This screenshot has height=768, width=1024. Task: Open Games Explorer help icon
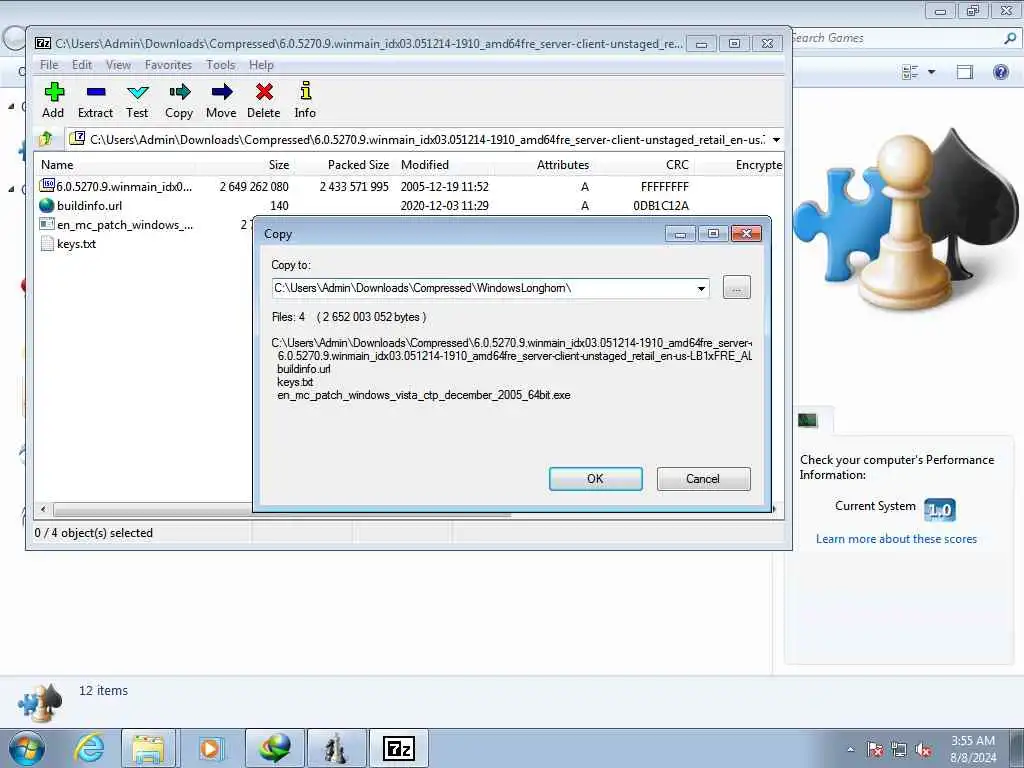[1000, 72]
